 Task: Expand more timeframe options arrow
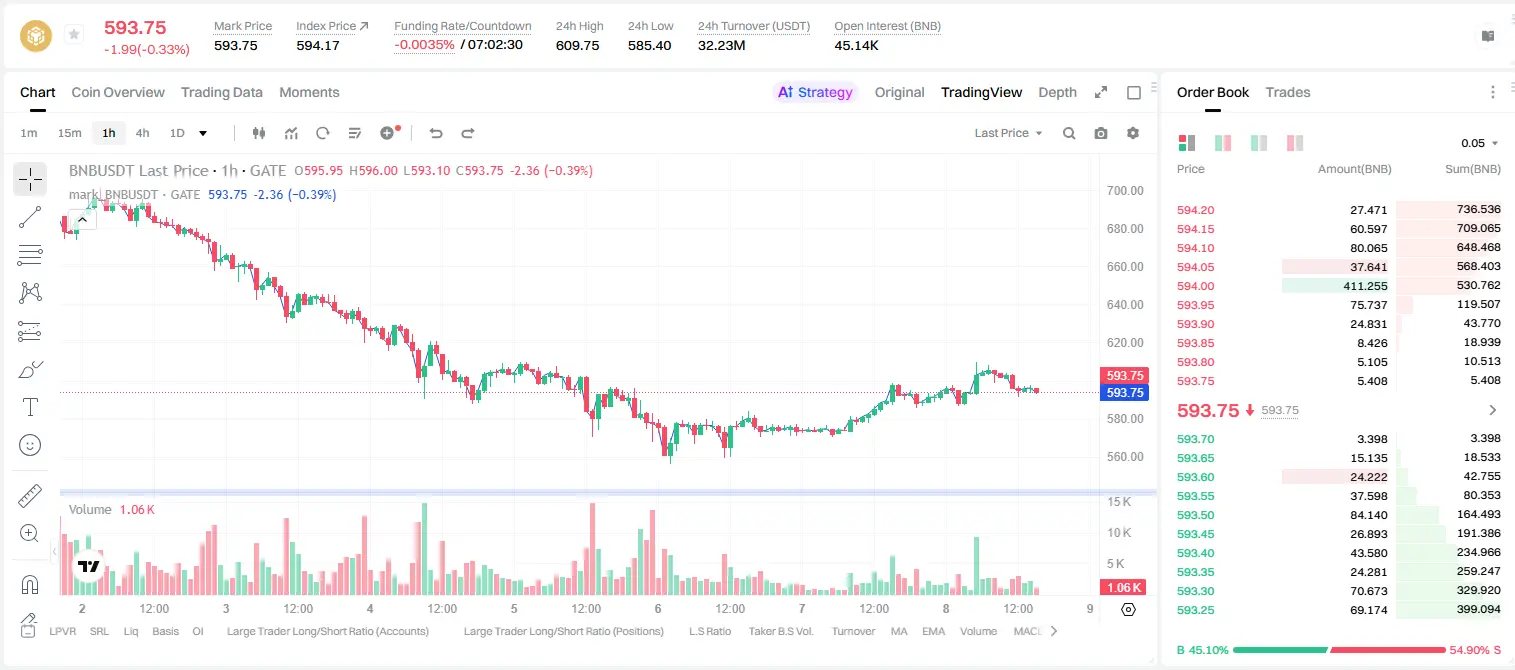203,133
